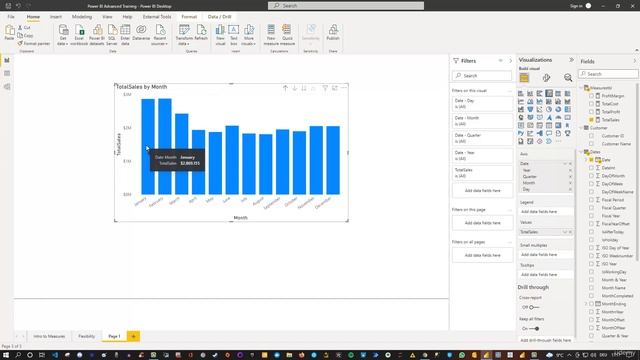This screenshot has width=640, height=360.
Task: Switch to the Modeling ribbon tab
Action: pyautogui.click(x=82, y=17)
